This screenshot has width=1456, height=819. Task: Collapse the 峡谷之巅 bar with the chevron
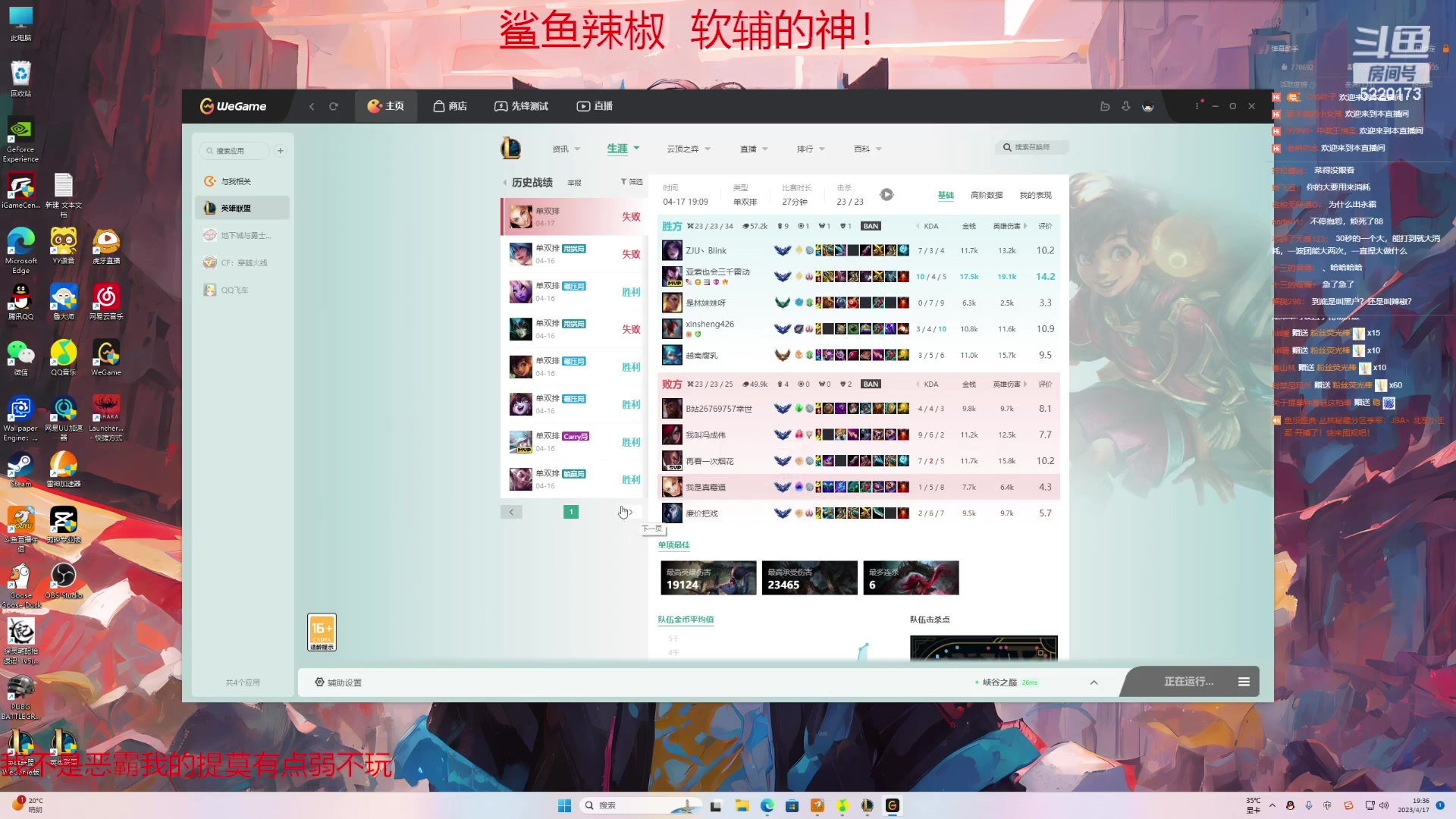click(1094, 682)
